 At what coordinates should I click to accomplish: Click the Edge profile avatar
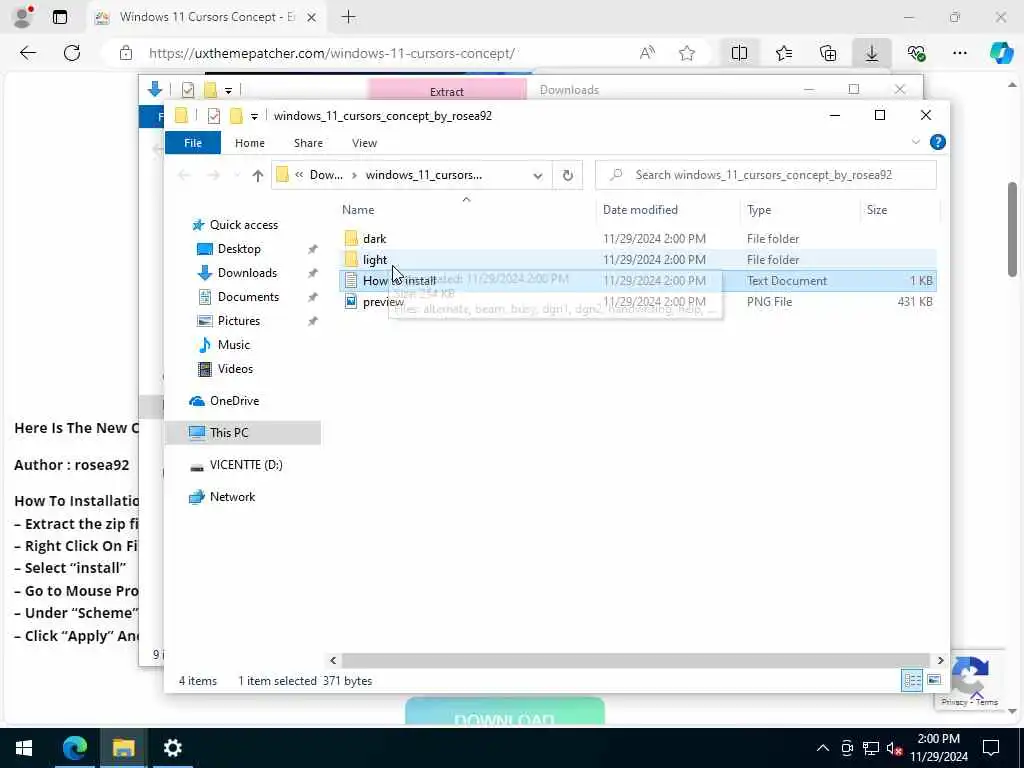click(x=22, y=17)
